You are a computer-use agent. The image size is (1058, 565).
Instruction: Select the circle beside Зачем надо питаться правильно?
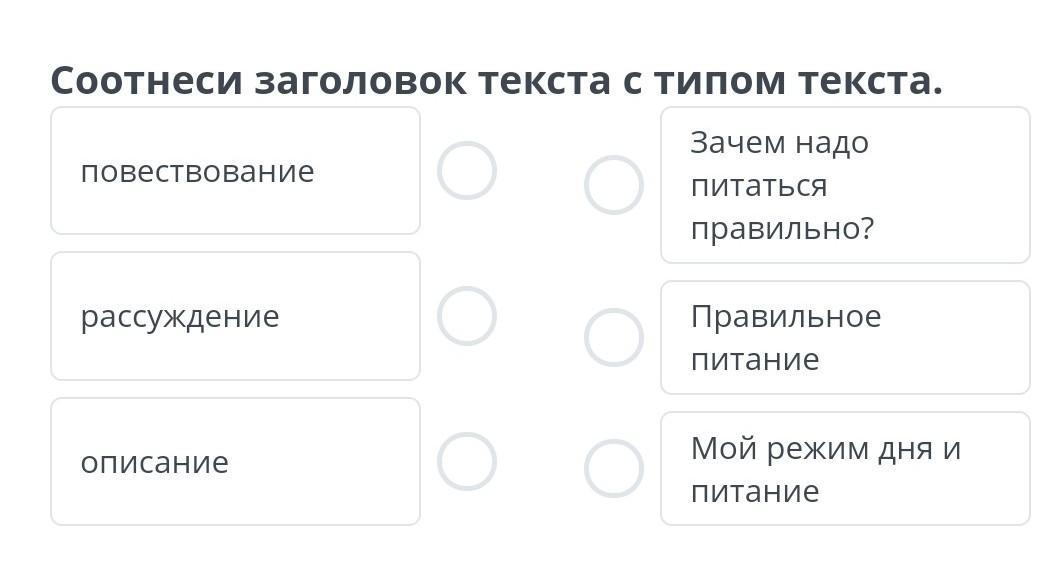[613, 185]
